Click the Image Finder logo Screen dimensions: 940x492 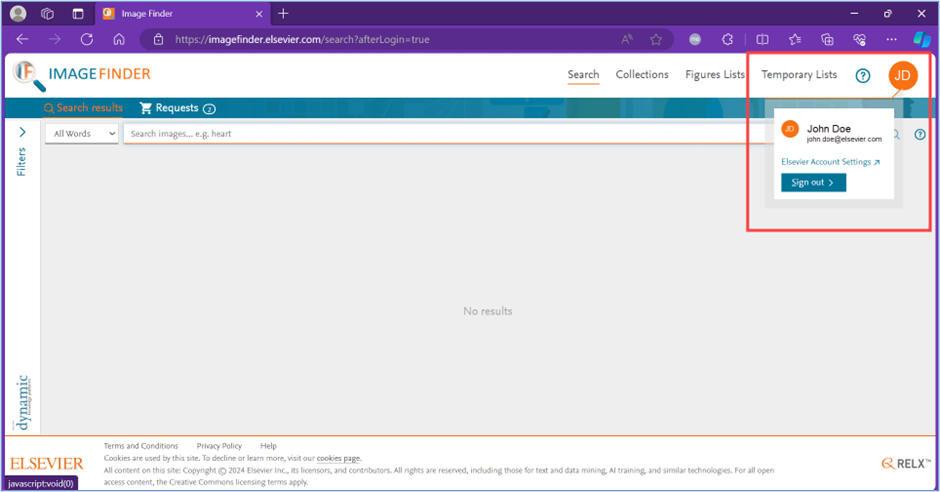click(x=82, y=76)
